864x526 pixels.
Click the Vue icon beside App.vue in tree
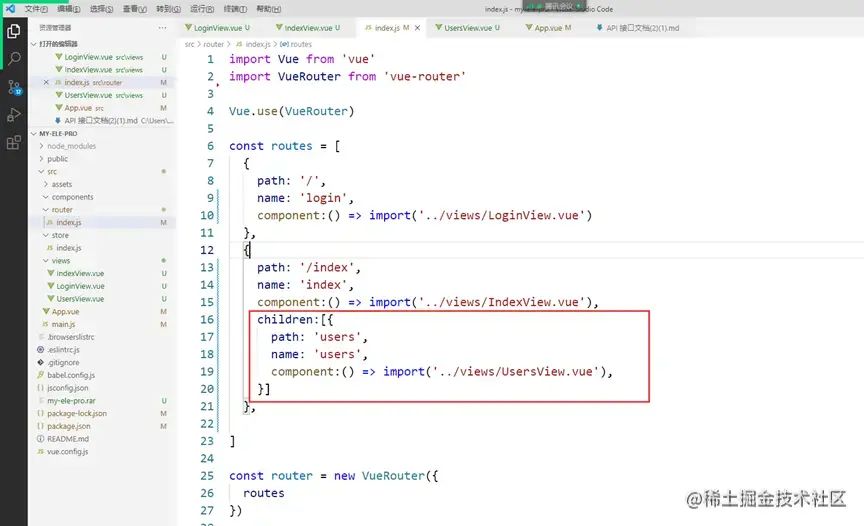pyautogui.click(x=46, y=311)
